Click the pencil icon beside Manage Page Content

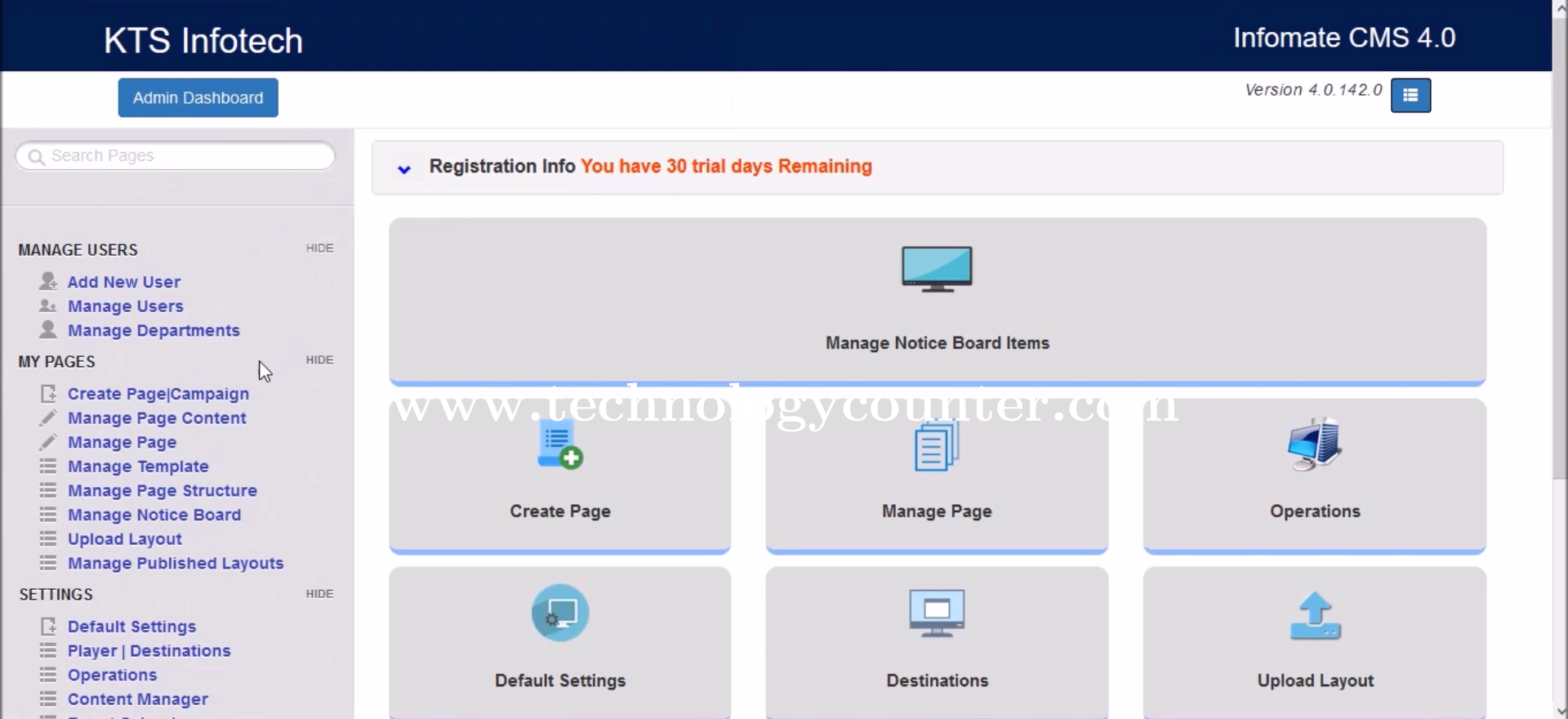coord(48,418)
